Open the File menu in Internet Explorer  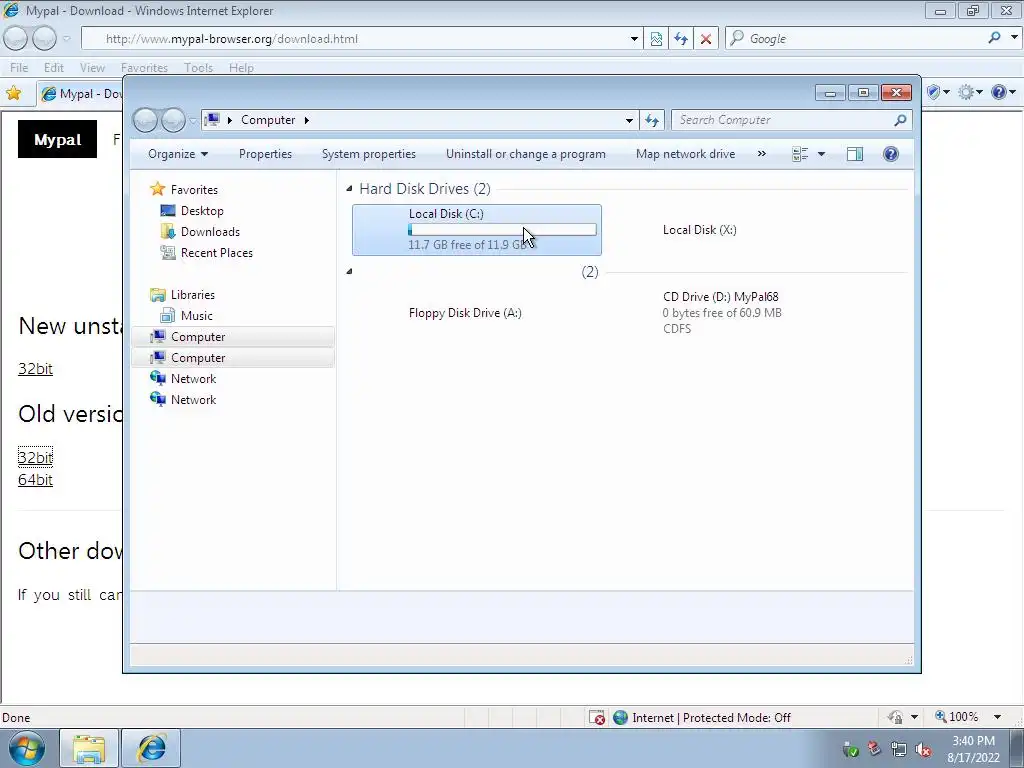point(19,68)
